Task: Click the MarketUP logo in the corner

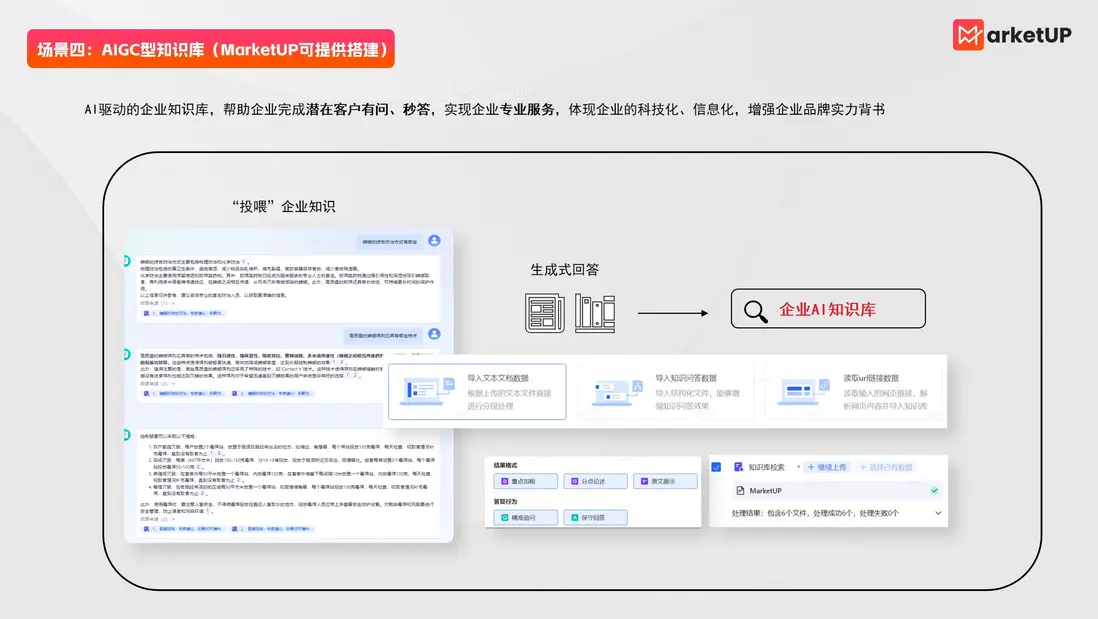Action: coord(1012,35)
